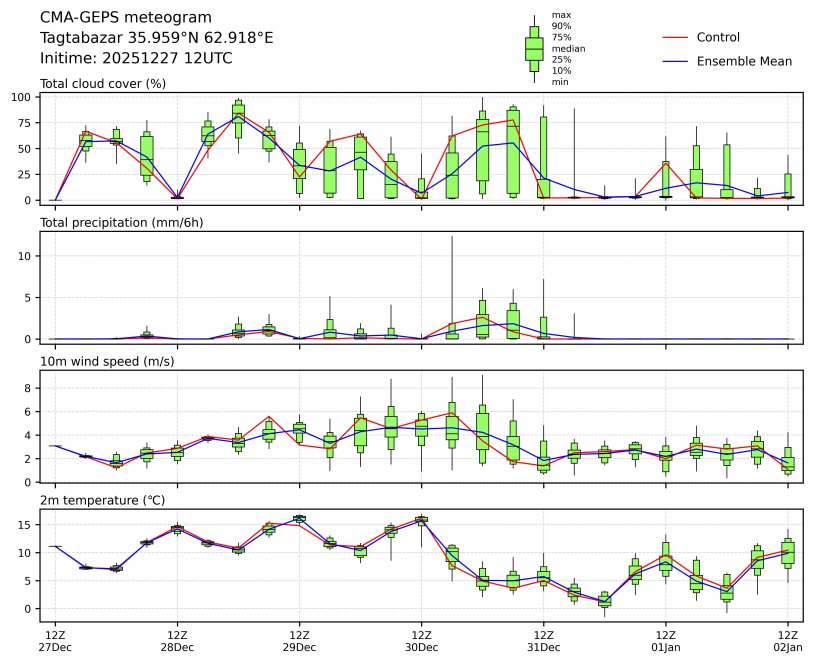Select the "Total precipitation (mm/6h)" panel title

121,222
